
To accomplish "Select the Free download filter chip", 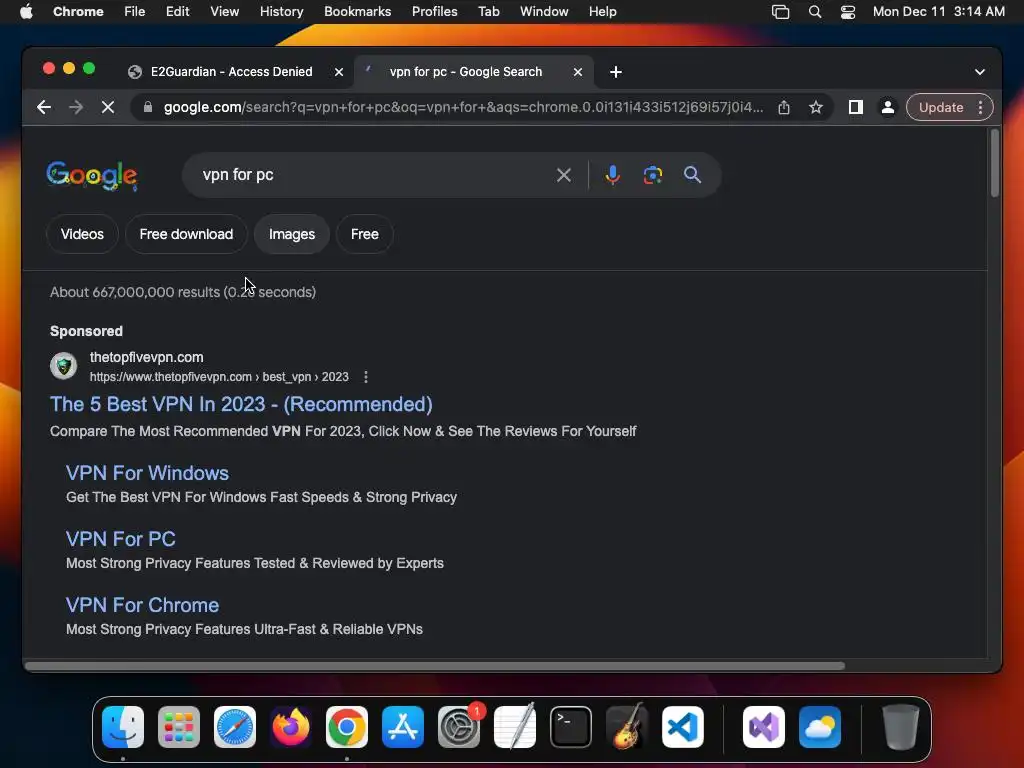I will 186,234.
